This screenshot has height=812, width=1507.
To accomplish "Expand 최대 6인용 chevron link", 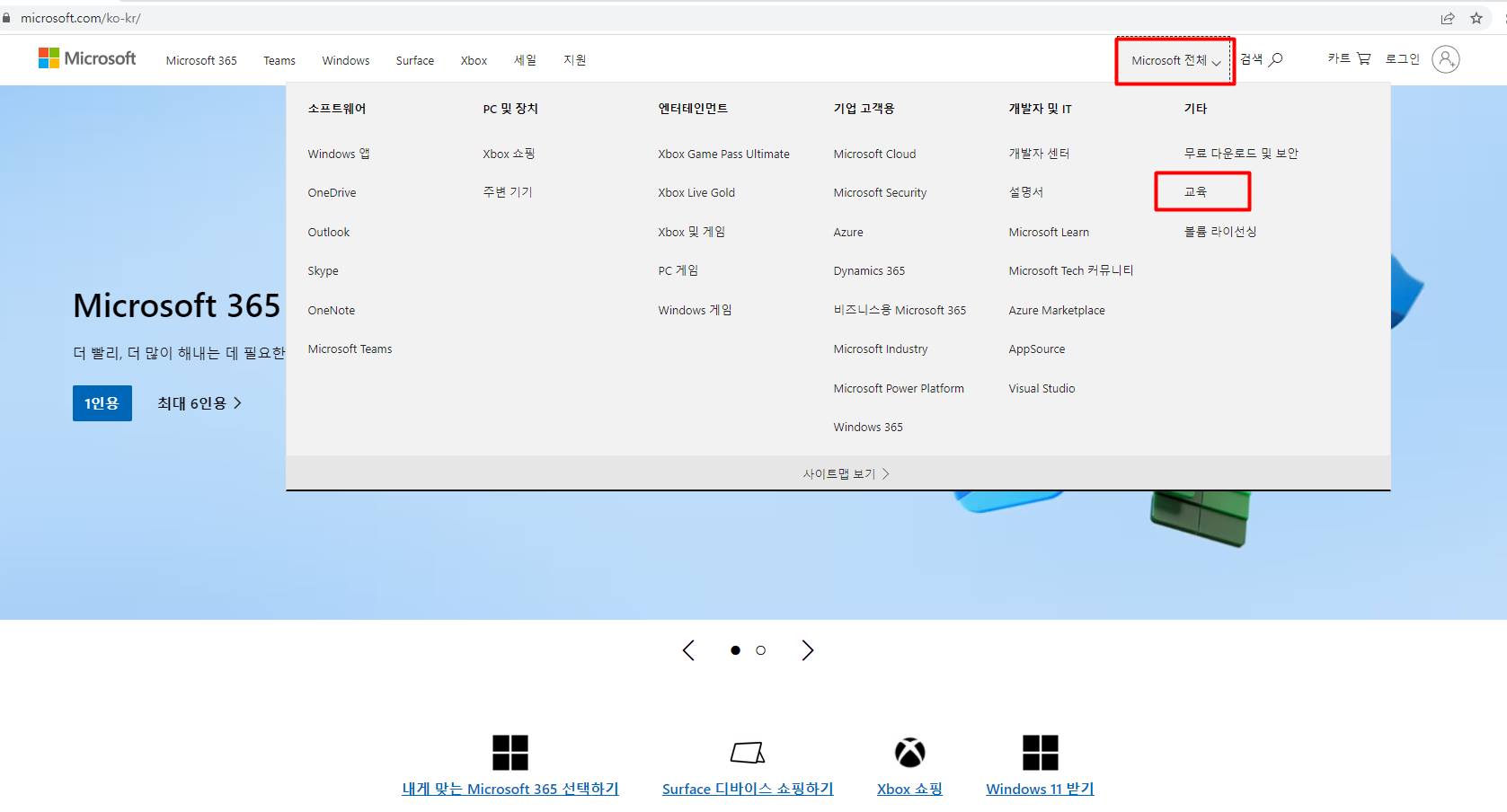I will (199, 403).
